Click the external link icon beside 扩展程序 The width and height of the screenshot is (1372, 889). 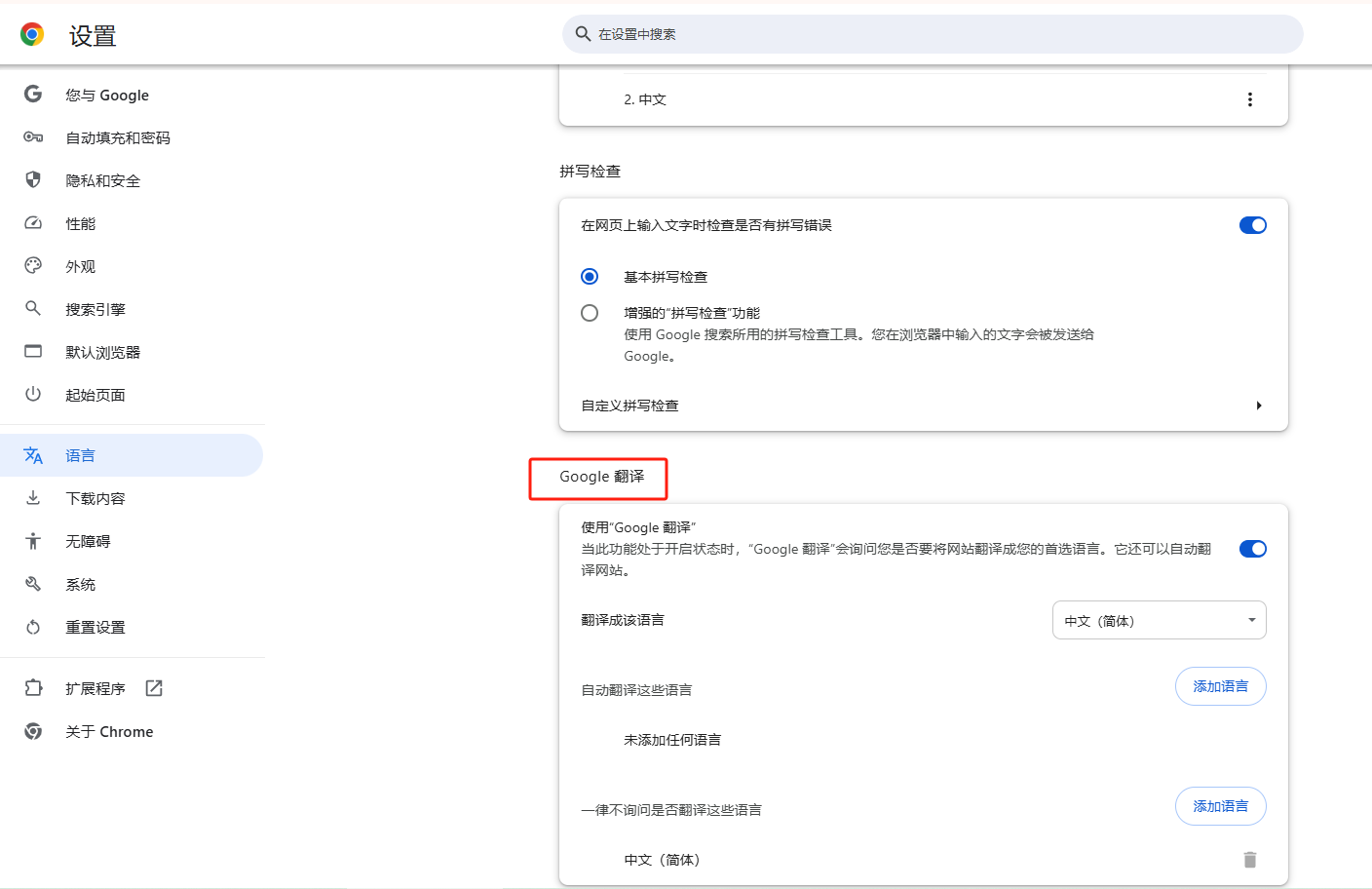(154, 688)
